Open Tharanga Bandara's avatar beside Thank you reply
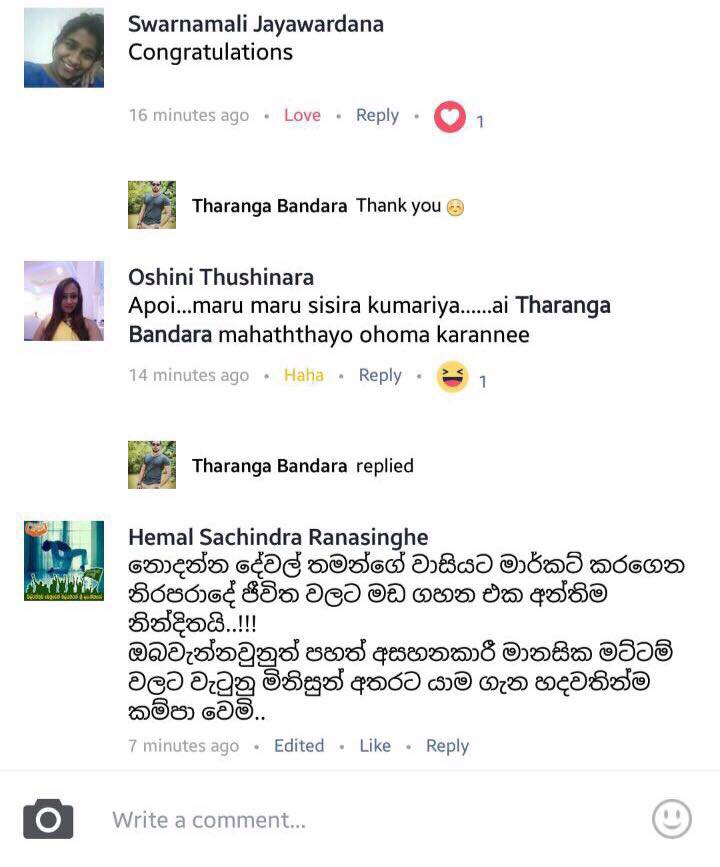Image resolution: width=720 pixels, height=867 pixels. [x=152, y=205]
